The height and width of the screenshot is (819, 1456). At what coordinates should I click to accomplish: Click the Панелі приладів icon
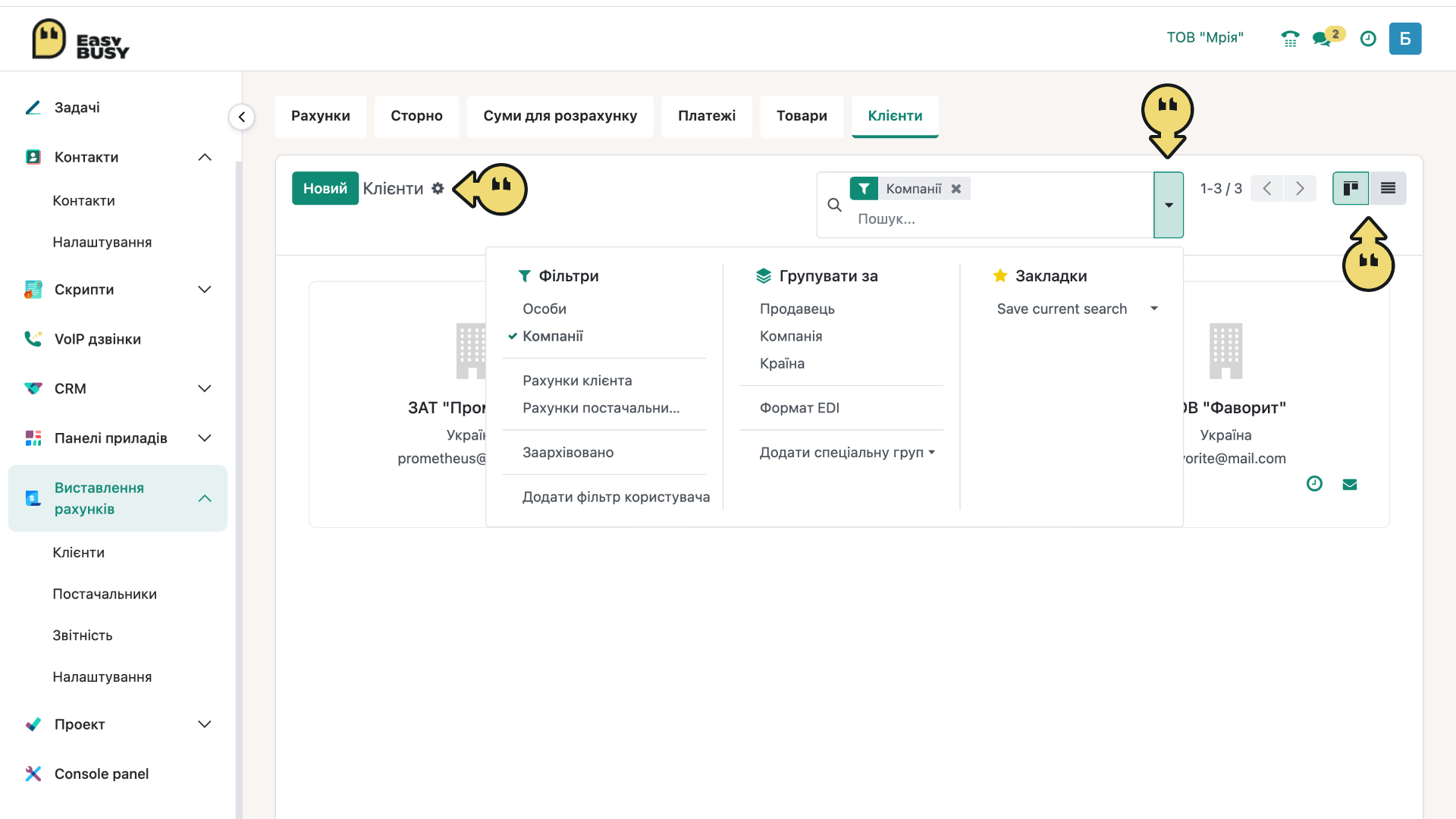click(33, 438)
